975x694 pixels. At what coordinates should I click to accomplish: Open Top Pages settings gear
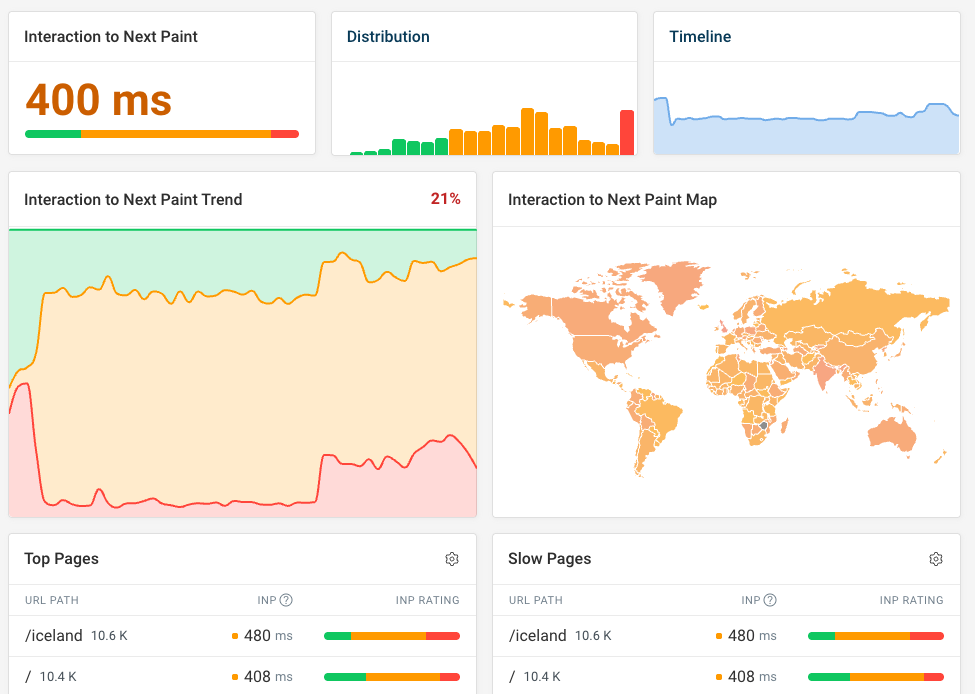(x=452, y=559)
